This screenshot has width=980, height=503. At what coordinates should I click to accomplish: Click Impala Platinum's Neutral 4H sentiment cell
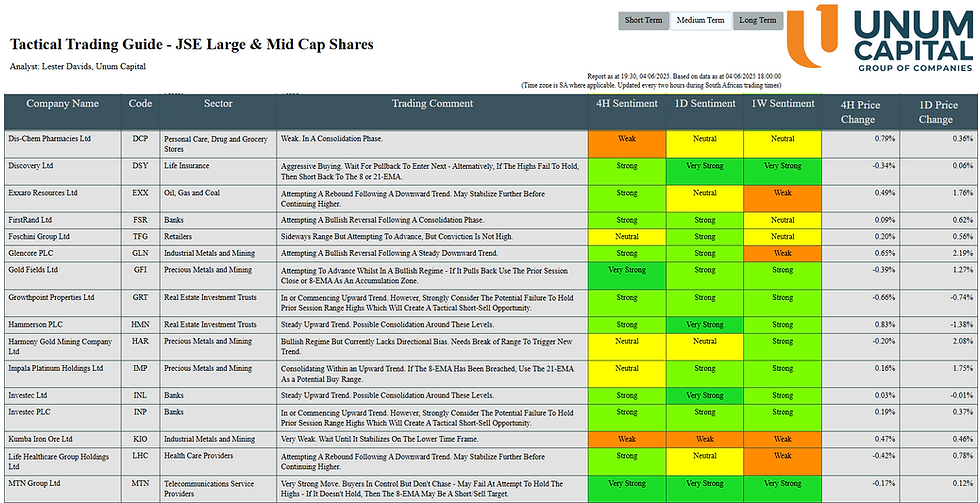(x=627, y=374)
